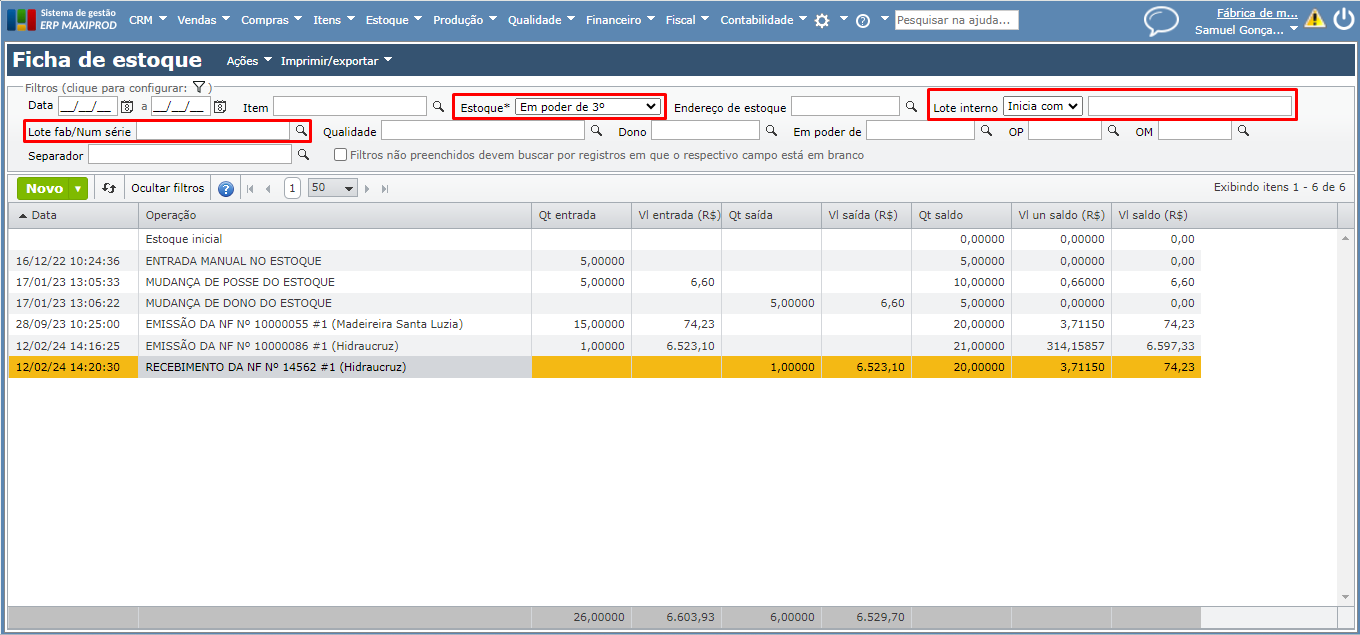This screenshot has width=1360, height=635.
Task: Click the Item field search magnifier
Action: pyautogui.click(x=438, y=106)
